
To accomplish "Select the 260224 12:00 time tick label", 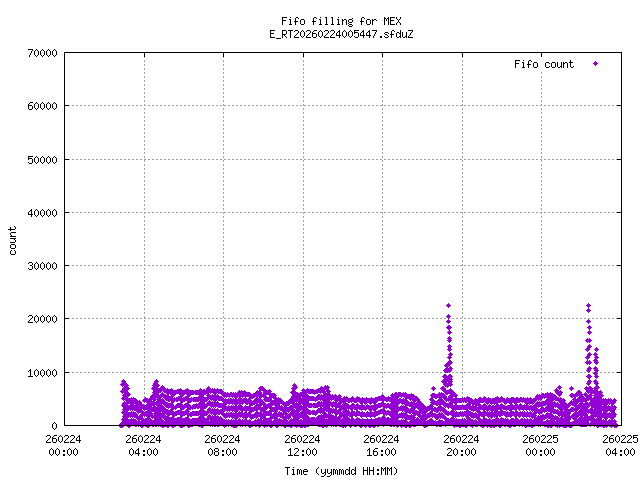I will coord(302,445).
